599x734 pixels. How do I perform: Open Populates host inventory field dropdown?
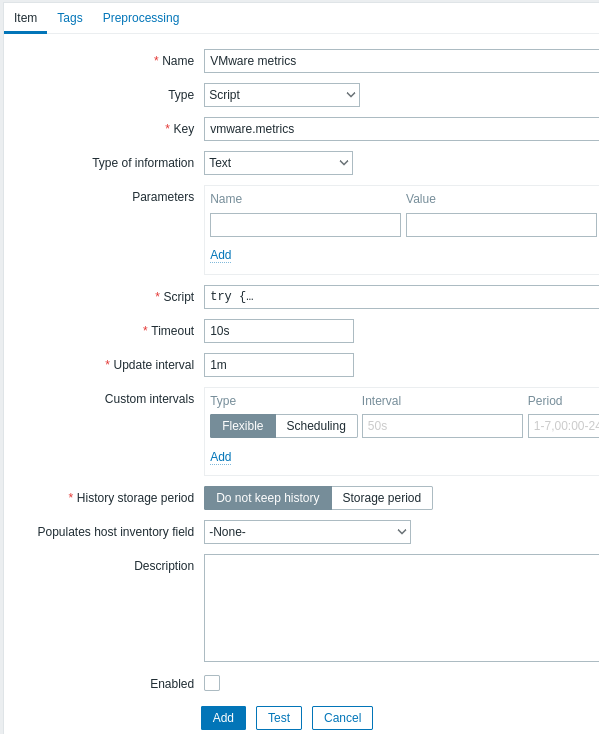point(307,532)
